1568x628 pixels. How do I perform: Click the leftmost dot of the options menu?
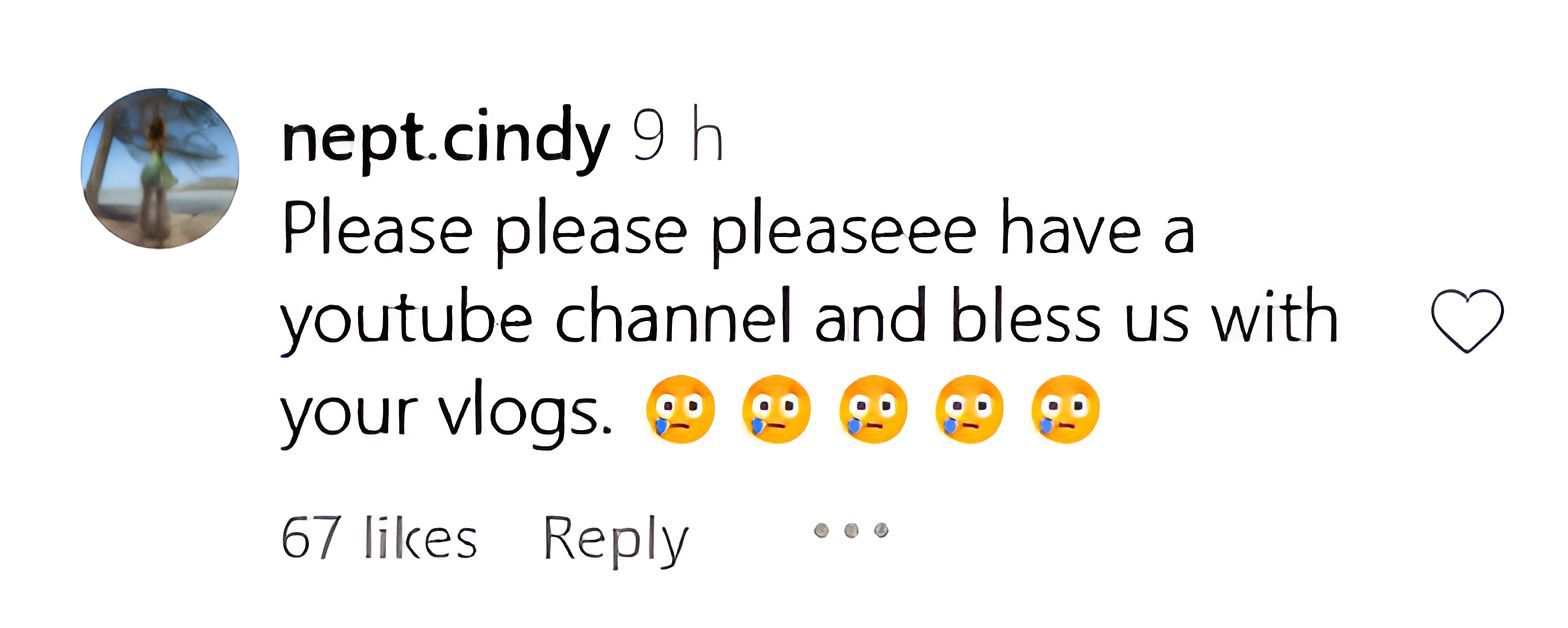coord(822,530)
